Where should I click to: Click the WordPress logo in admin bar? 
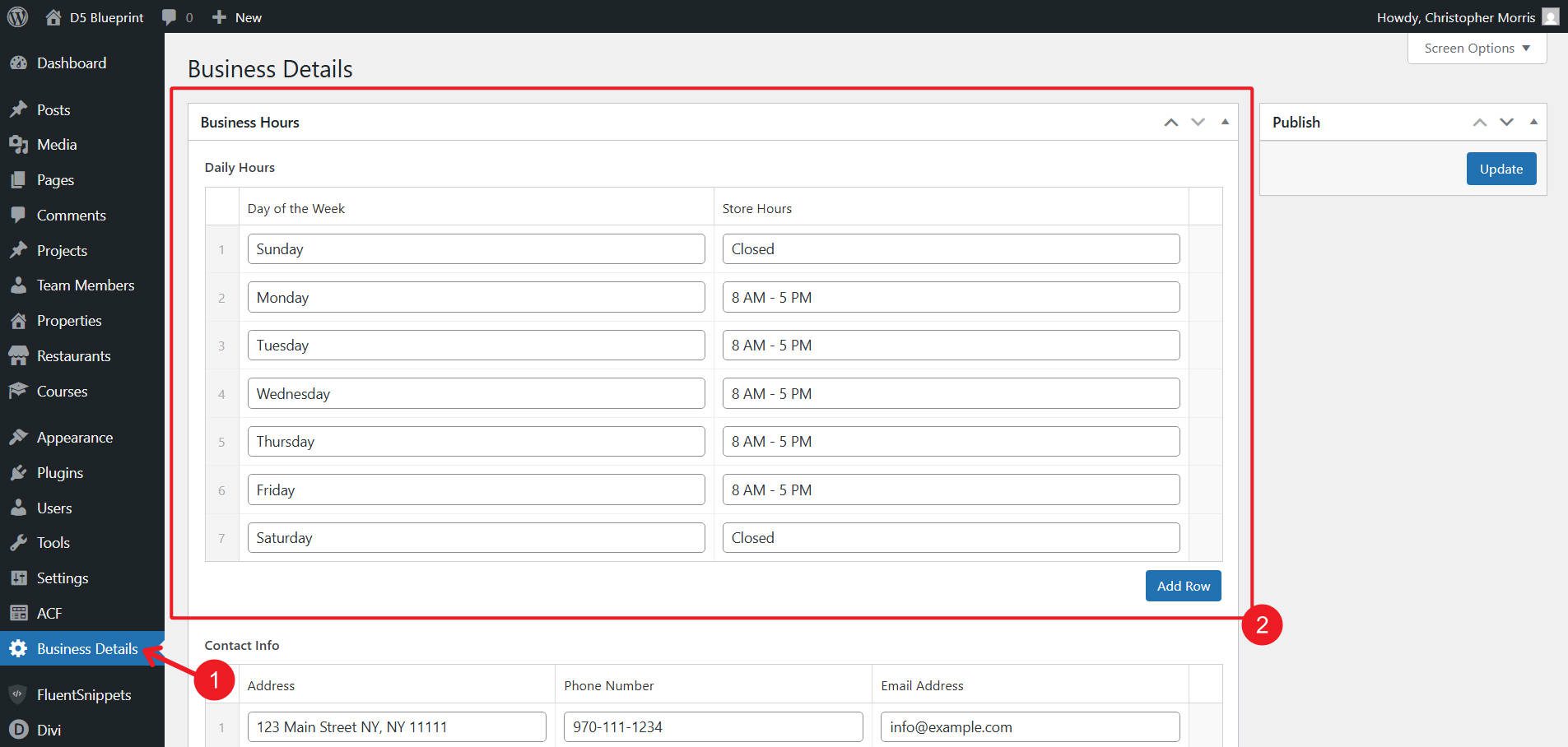click(x=17, y=16)
